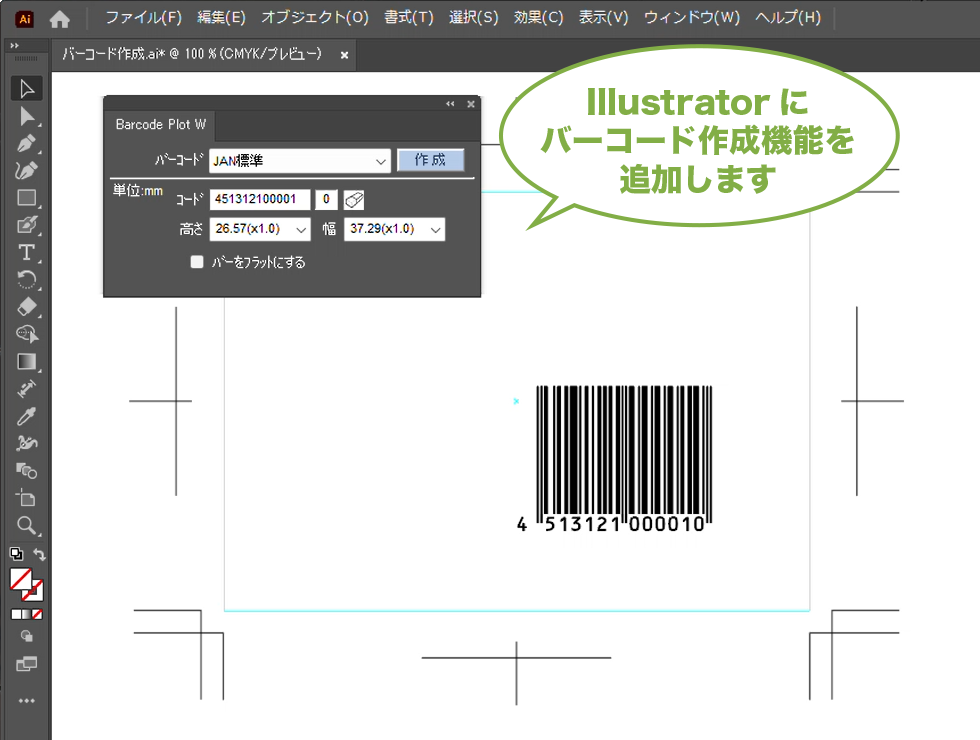Open the 書式(T) menu
The height and width of the screenshot is (740, 980).
click(x=409, y=18)
